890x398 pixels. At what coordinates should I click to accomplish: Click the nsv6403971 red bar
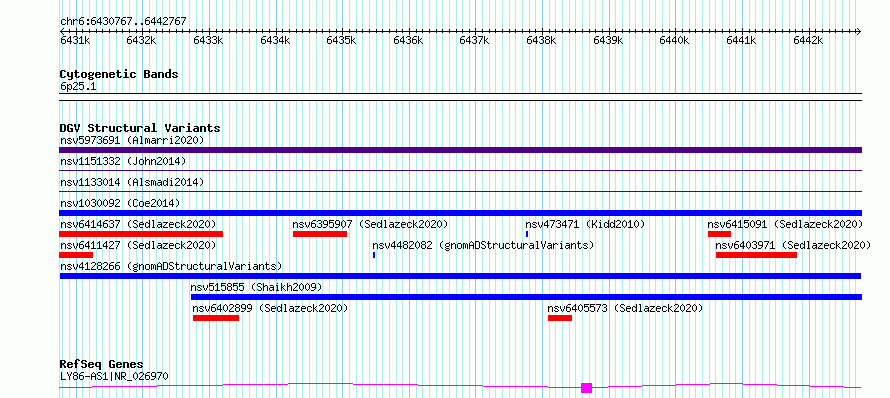[x=756, y=255]
